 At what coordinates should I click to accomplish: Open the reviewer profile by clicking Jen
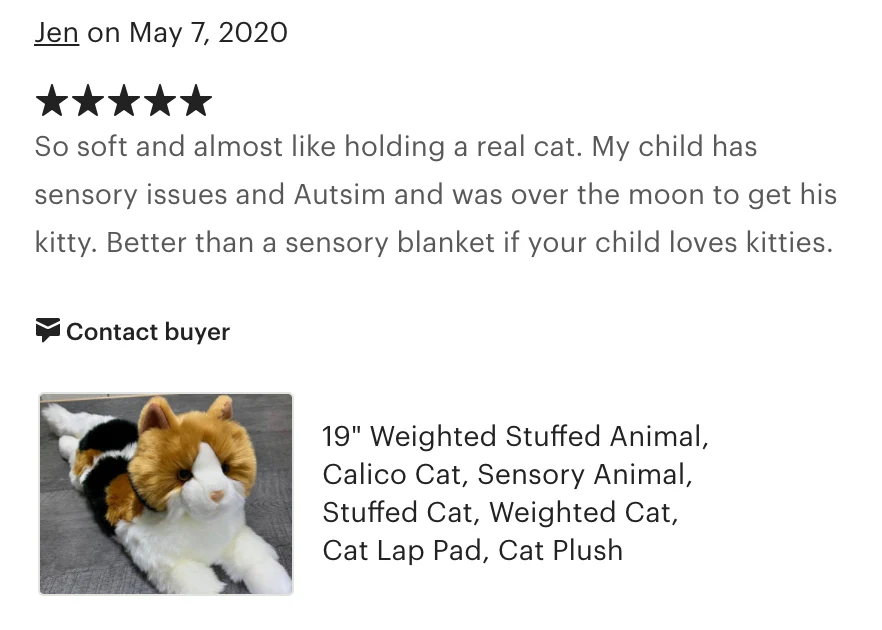tap(57, 32)
